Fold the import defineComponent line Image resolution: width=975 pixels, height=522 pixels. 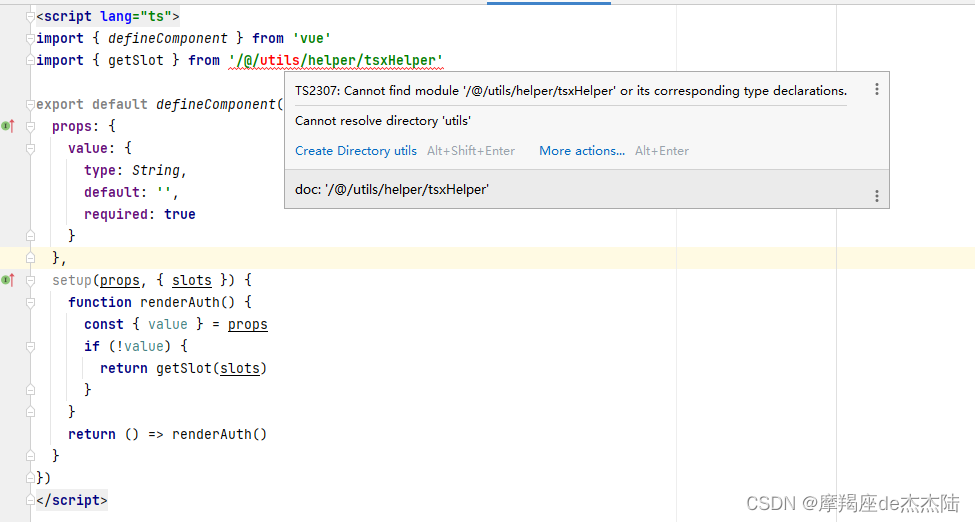30,39
